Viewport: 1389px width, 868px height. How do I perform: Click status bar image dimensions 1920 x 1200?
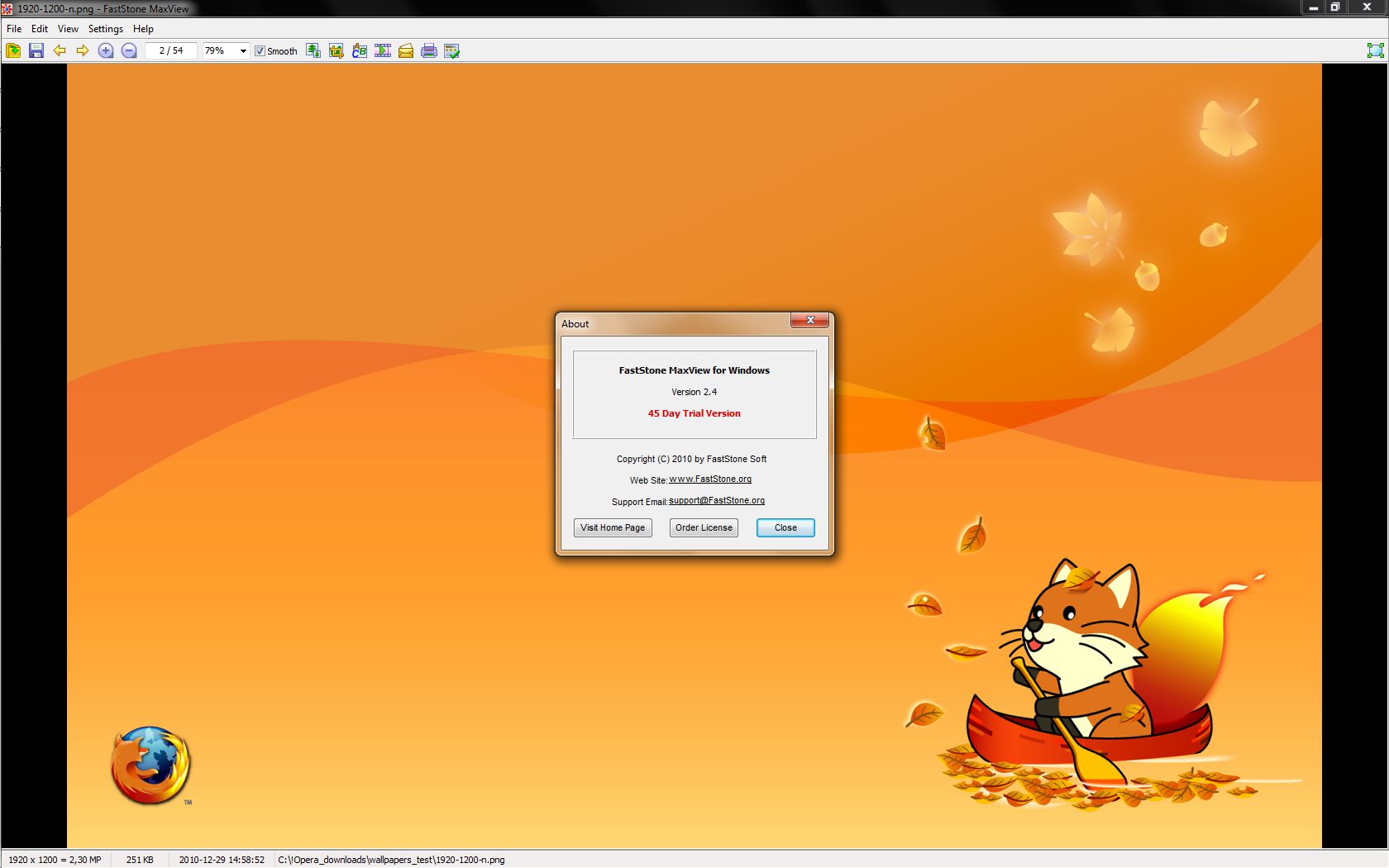coord(55,860)
